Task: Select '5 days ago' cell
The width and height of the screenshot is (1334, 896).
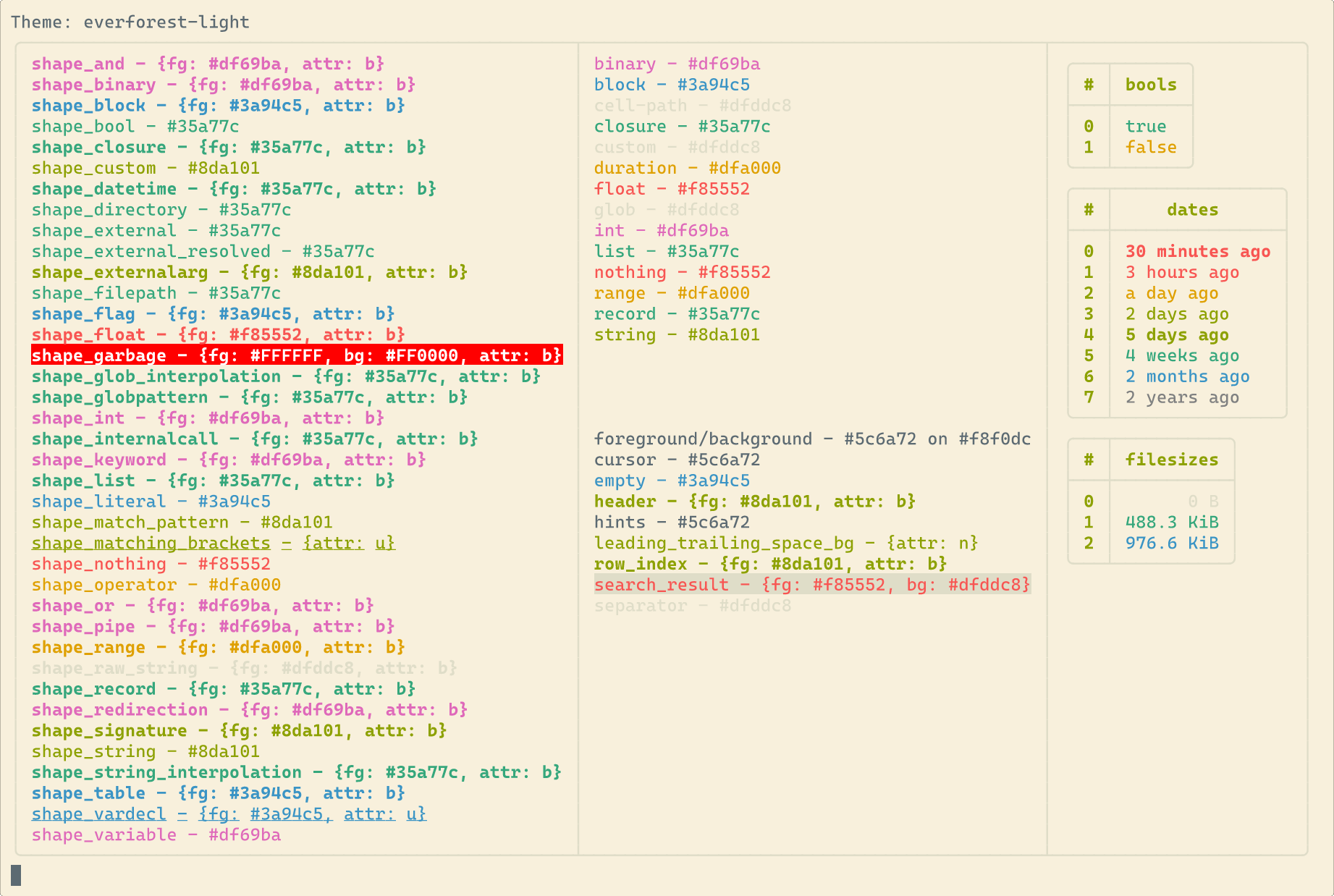Action: tap(1177, 335)
